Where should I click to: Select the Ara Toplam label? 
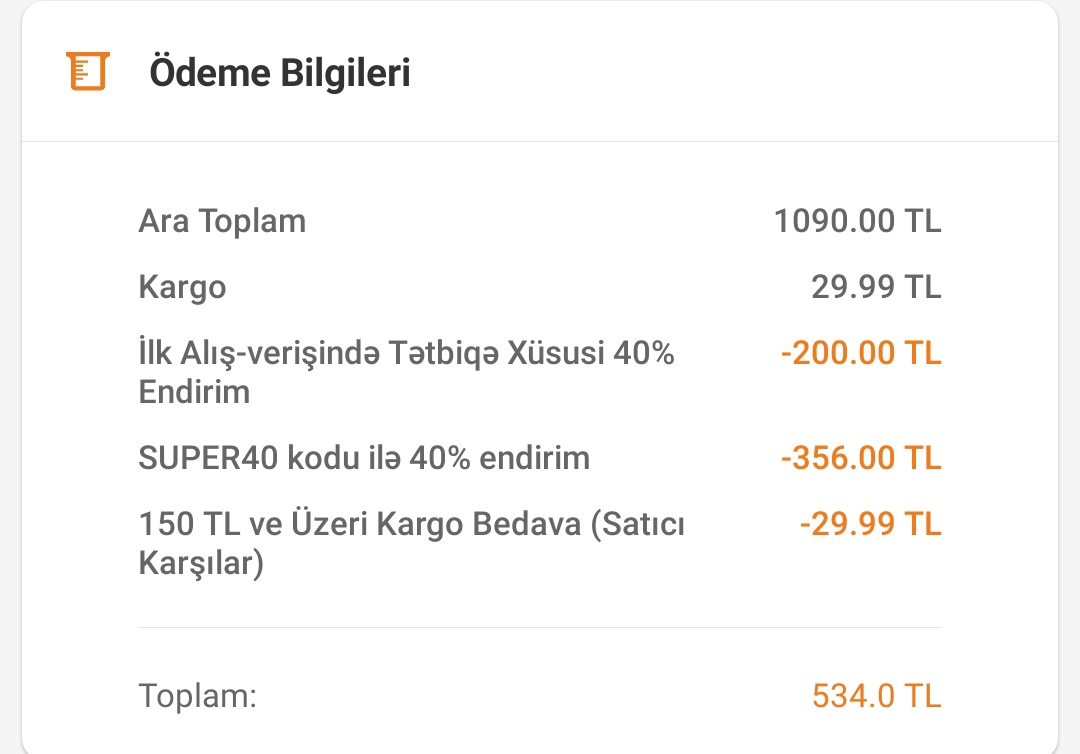pos(222,221)
